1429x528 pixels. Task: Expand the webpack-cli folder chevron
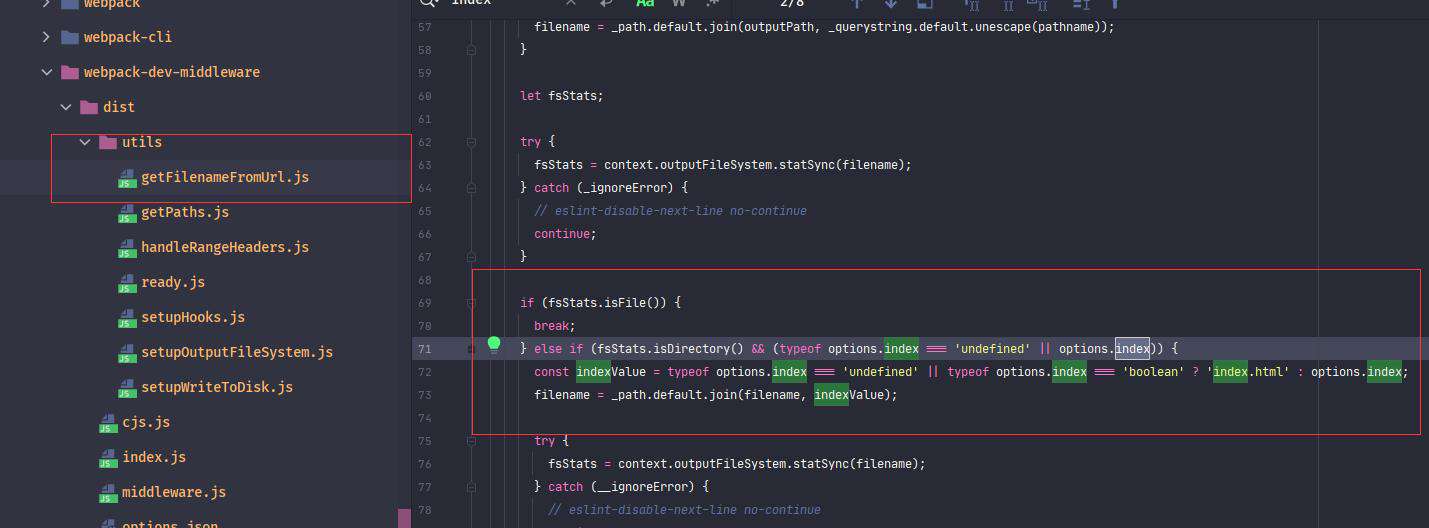coord(46,37)
